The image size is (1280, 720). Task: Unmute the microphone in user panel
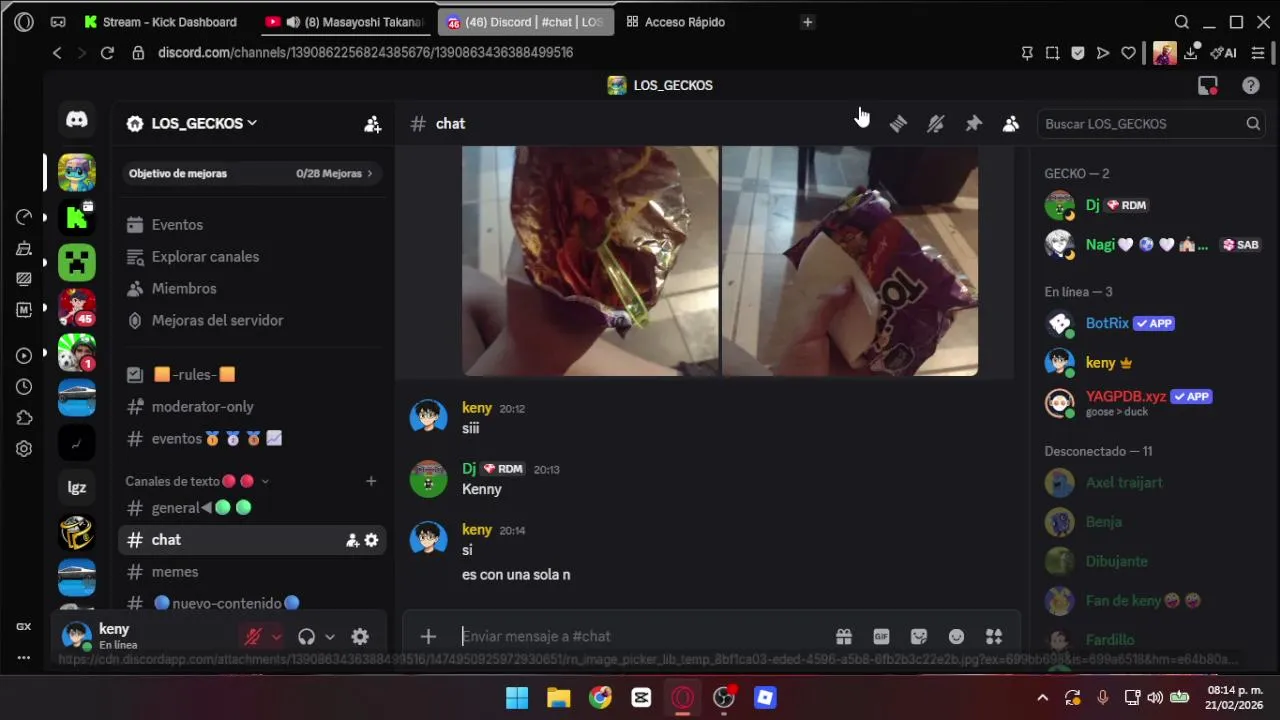253,636
